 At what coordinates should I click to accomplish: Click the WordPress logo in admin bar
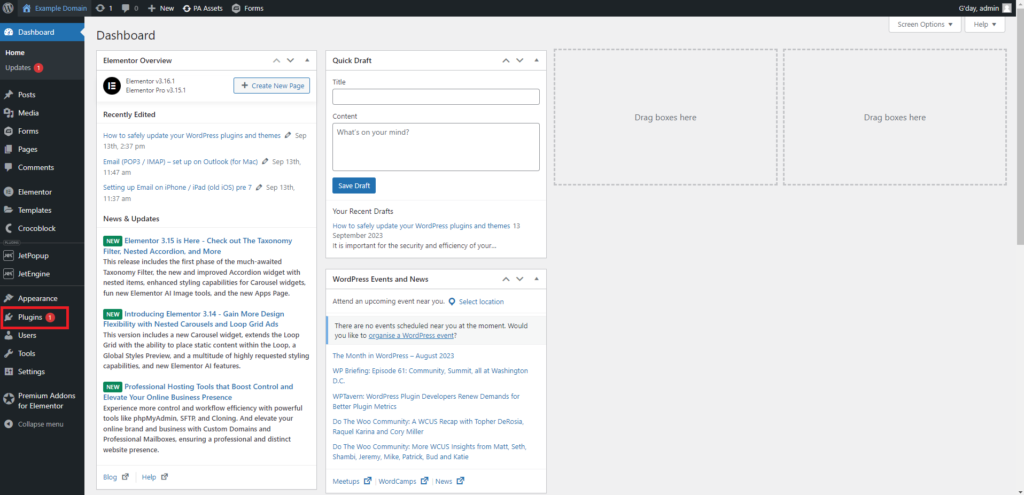coord(8,8)
